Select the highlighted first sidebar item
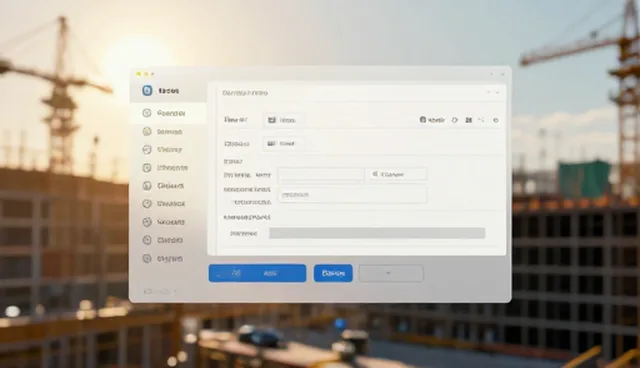Screen dimensions: 640x368 coord(168,113)
